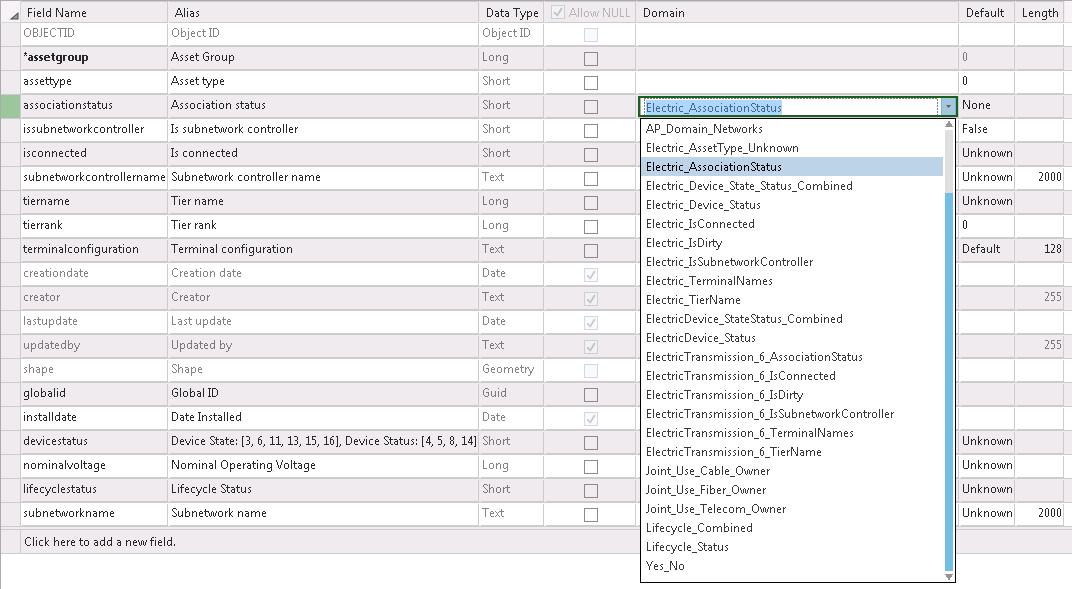
Task: Toggle Allow NULL for devicestatus field
Action: click(591, 443)
